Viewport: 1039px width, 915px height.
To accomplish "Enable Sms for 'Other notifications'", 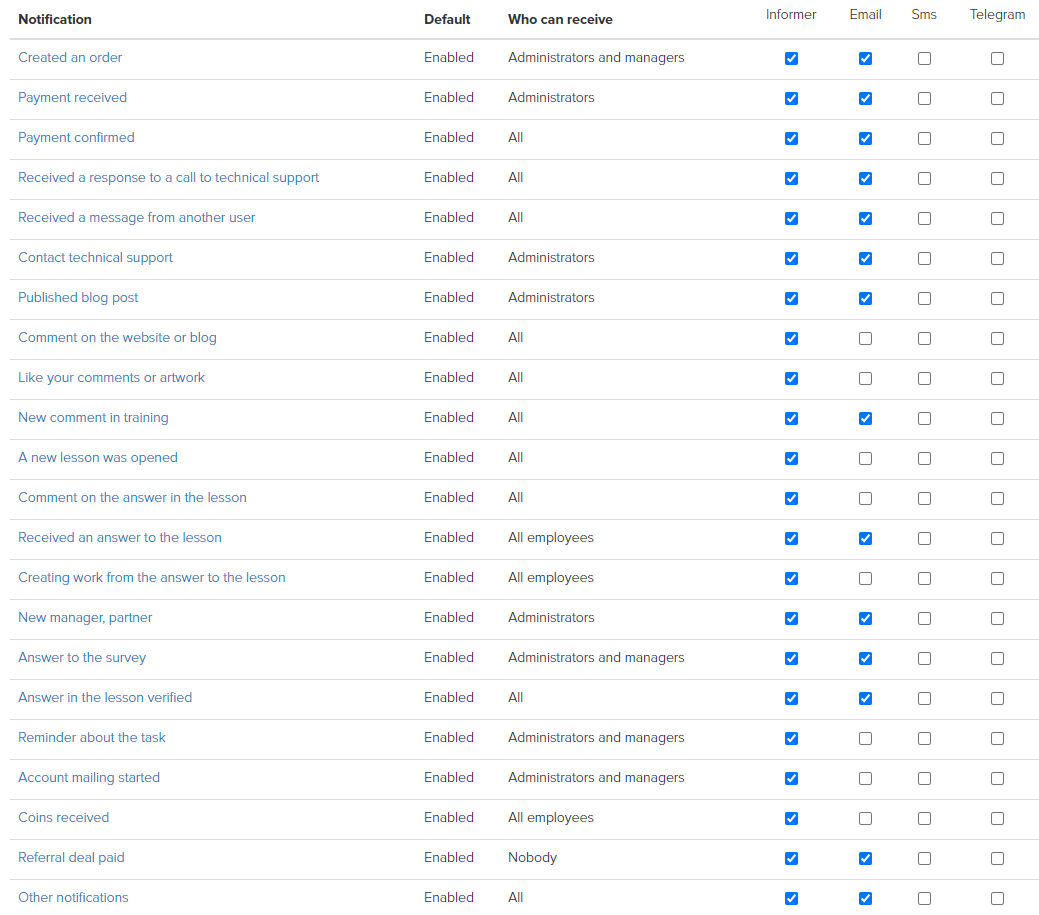I will pos(924,898).
